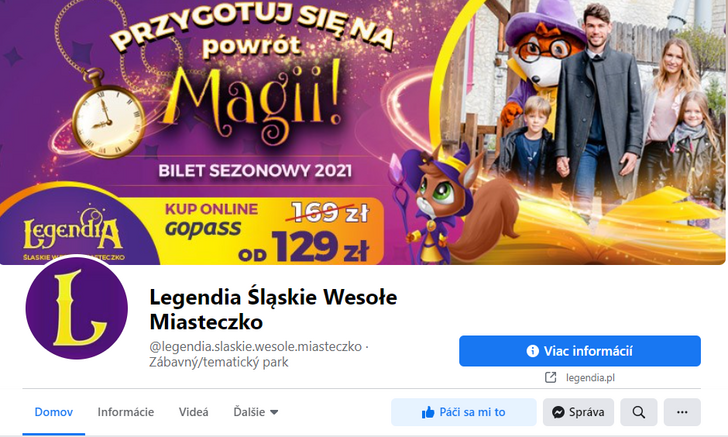Select the Videá tab
This screenshot has height=437, width=728.
tap(194, 412)
